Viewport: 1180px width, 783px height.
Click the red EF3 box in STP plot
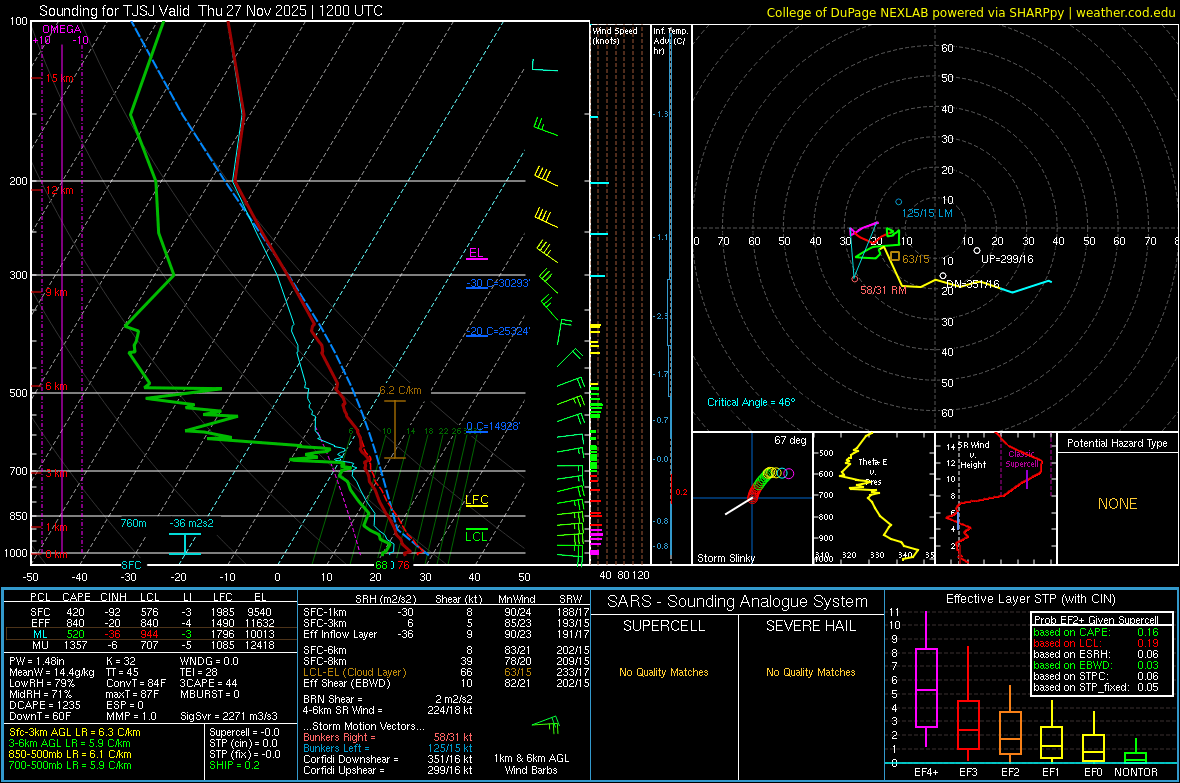(x=968, y=725)
